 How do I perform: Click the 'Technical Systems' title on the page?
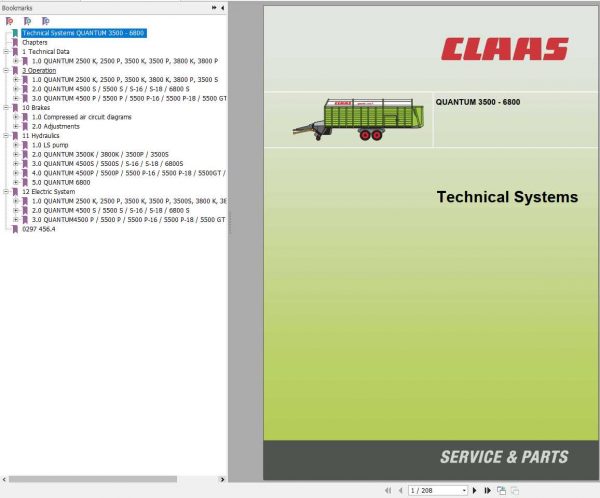click(507, 197)
